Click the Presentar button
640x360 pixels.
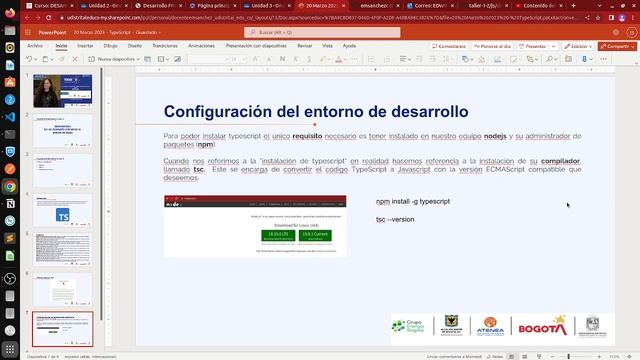(532, 46)
